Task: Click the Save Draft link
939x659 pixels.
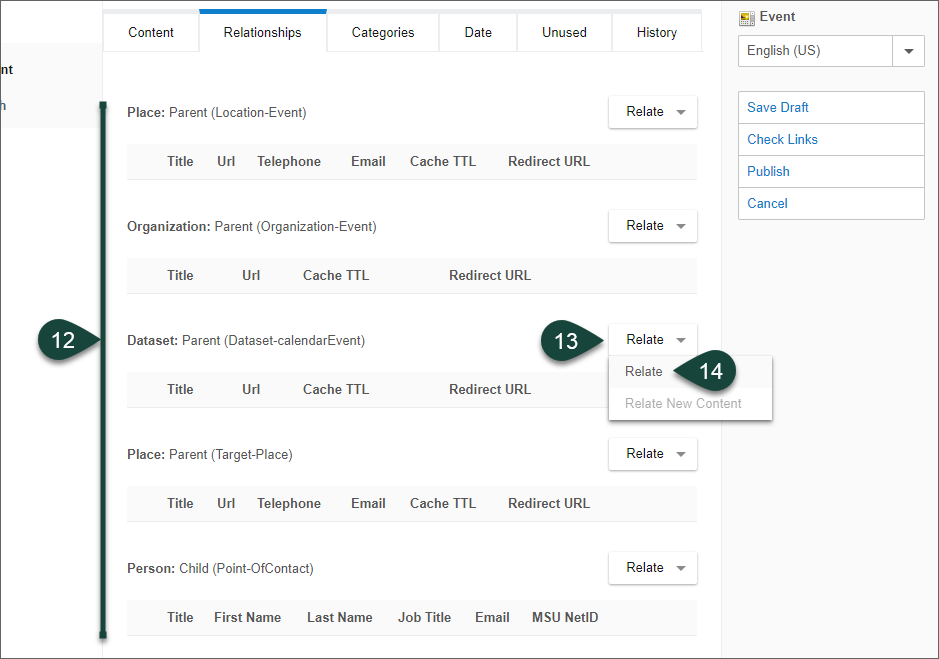Action: coord(778,107)
